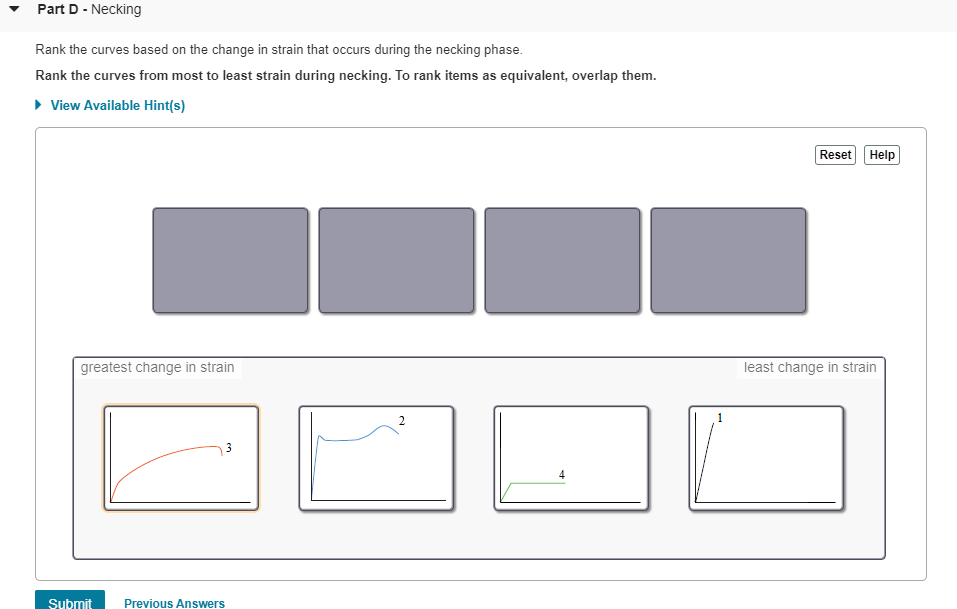Open the Help dialog

point(881,154)
